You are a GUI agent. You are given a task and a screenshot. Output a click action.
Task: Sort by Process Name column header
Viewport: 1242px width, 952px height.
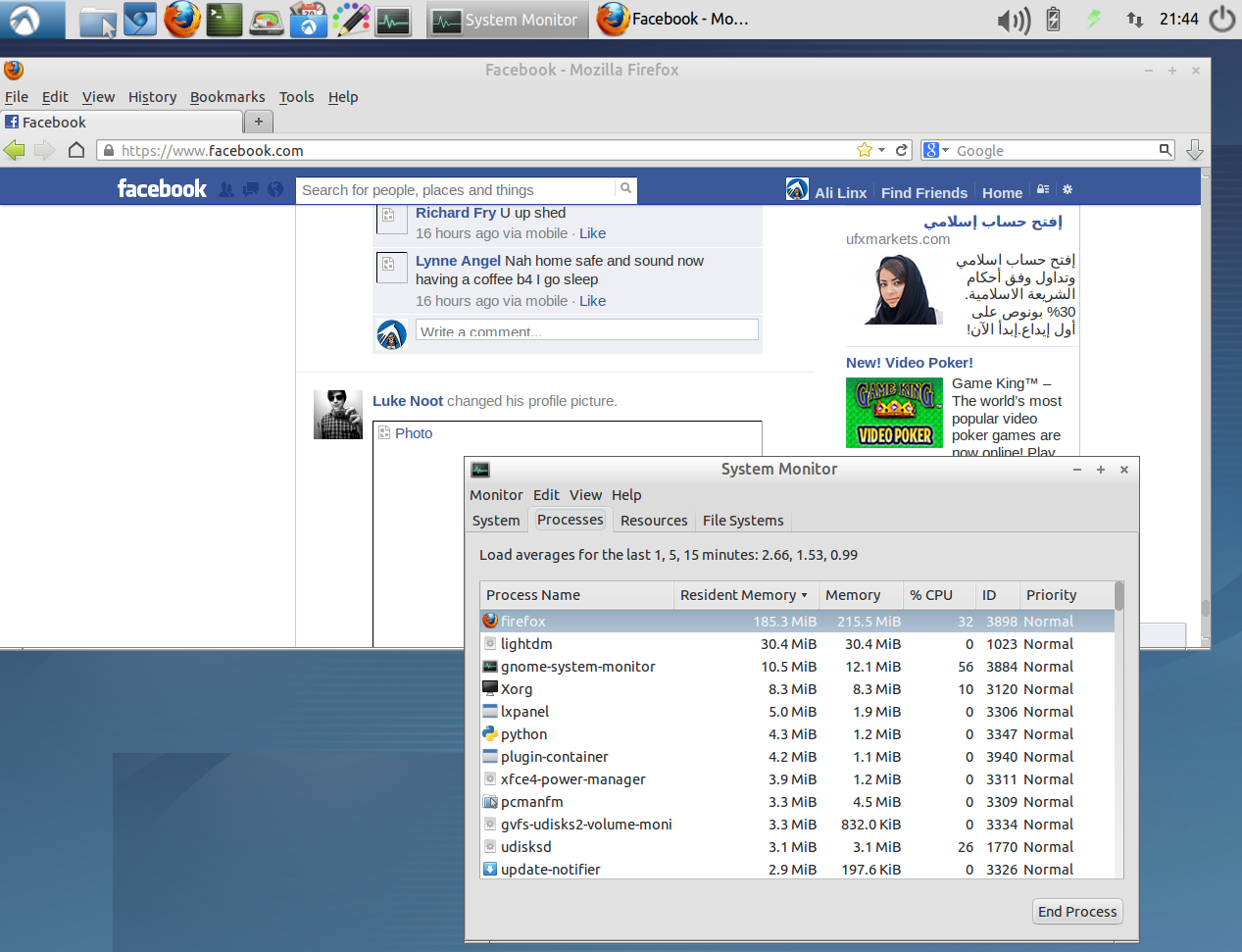point(576,595)
